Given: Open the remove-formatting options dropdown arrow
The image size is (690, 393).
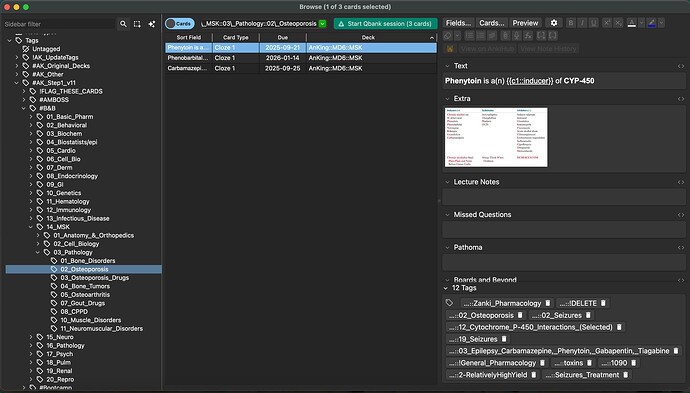Looking at the screenshot, I should [458, 36].
